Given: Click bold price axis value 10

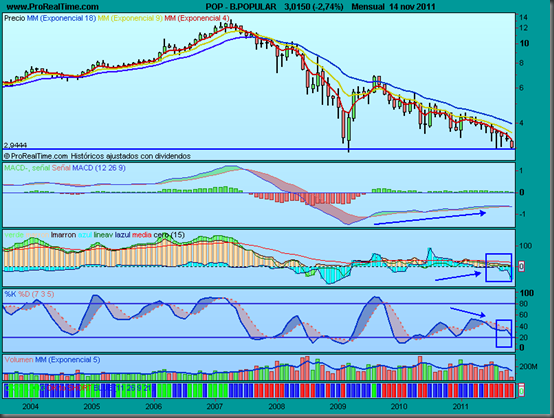Looking at the screenshot, I should coord(524,43).
